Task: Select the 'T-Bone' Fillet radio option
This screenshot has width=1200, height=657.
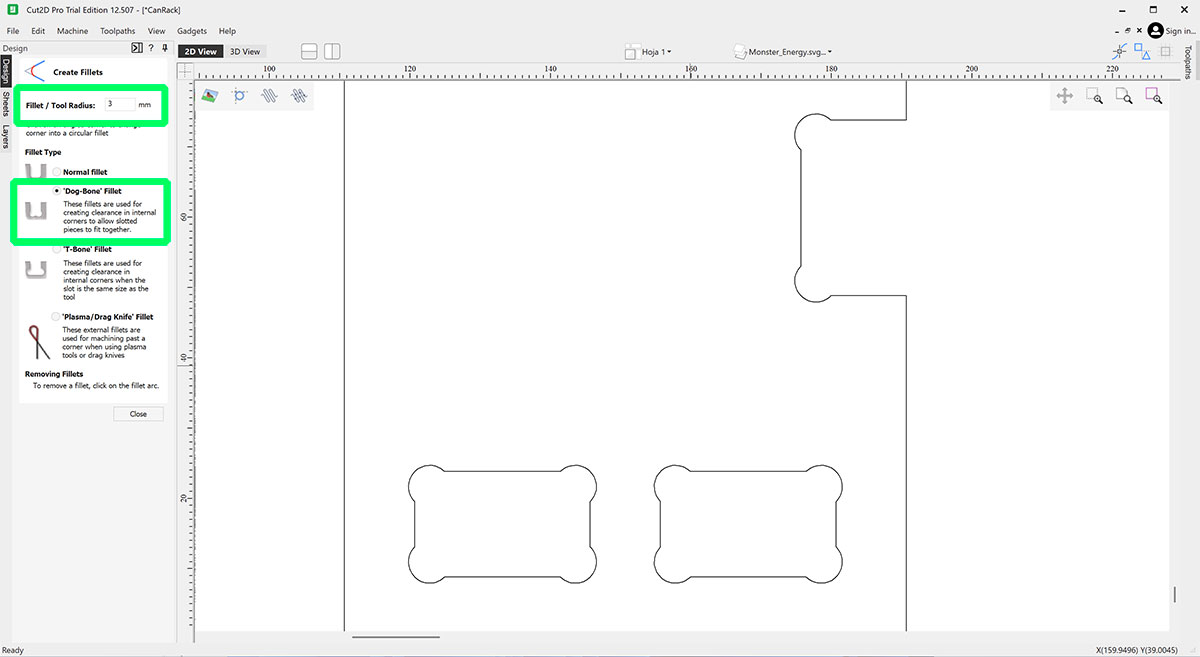Action: coord(56,249)
